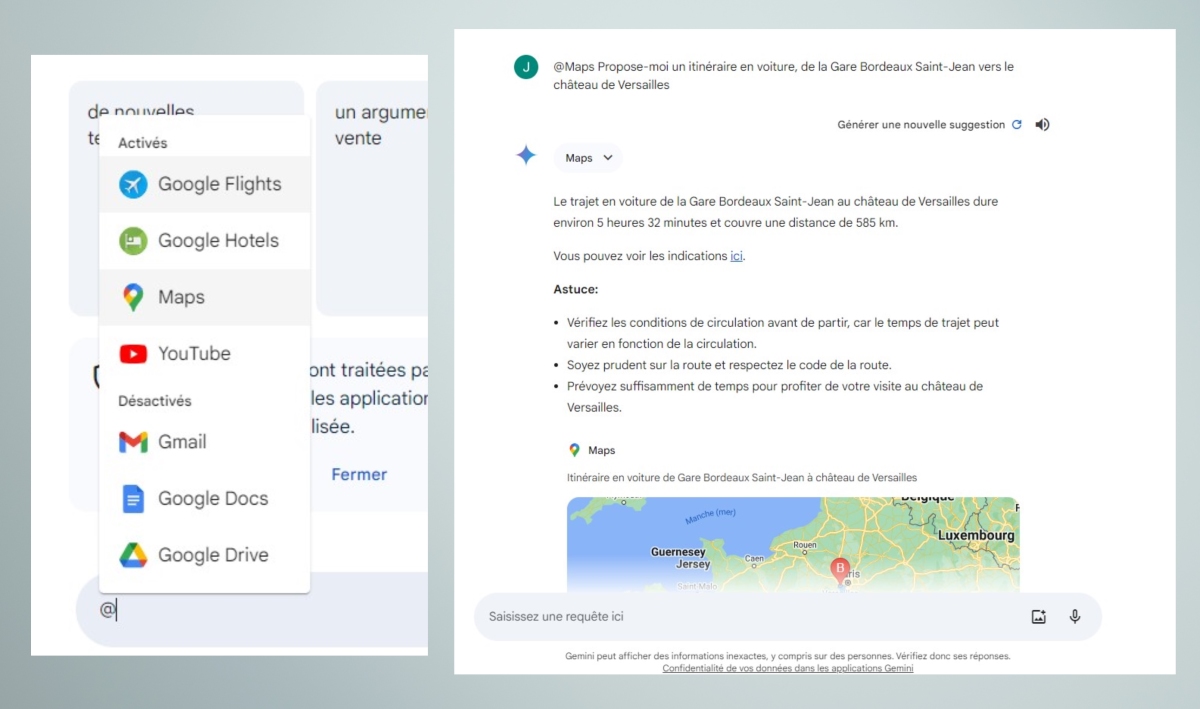Play the response aloud with the speaker icon
1200x709 pixels.
[x=1042, y=125]
